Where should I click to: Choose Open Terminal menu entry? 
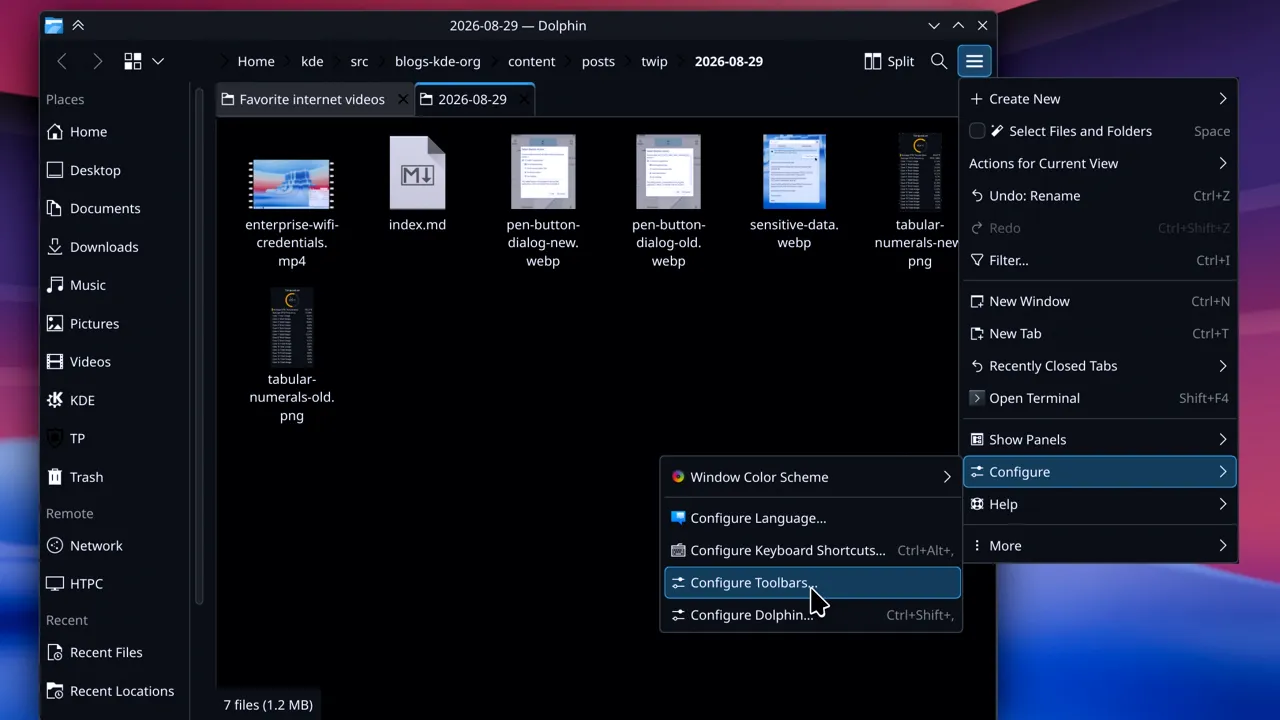(x=1100, y=398)
